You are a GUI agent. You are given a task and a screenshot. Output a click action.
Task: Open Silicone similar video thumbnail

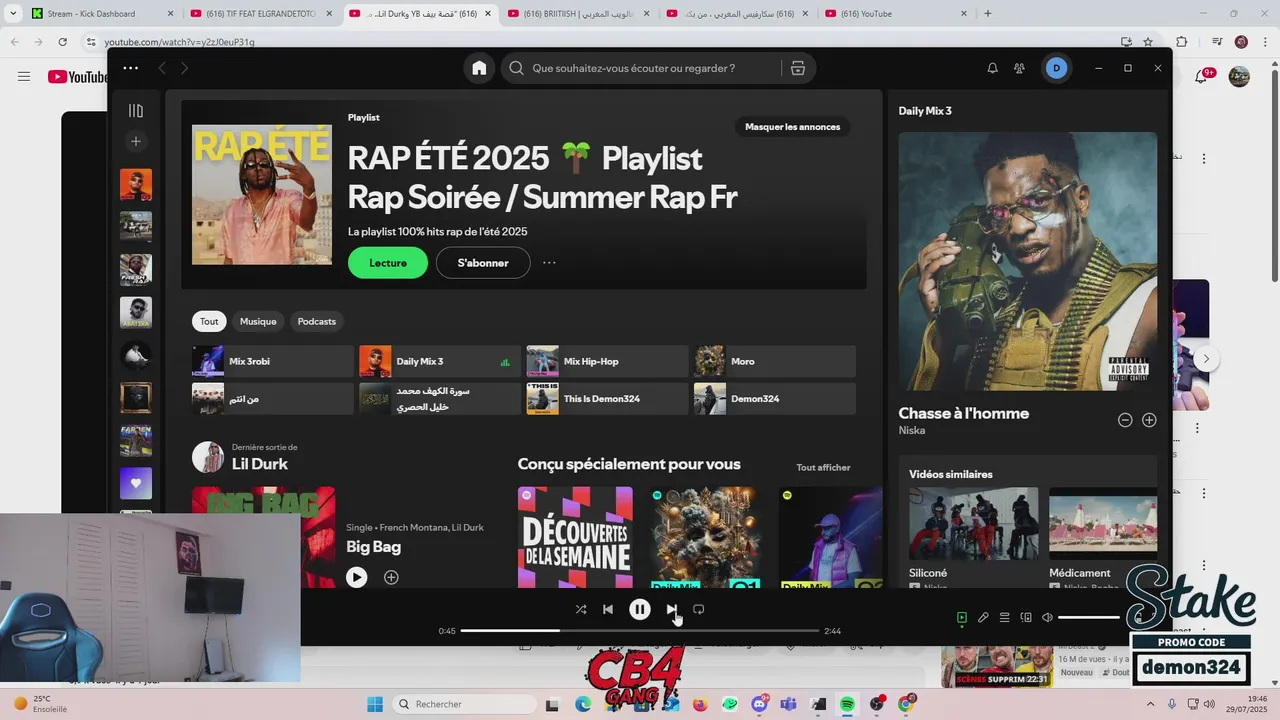[974, 523]
